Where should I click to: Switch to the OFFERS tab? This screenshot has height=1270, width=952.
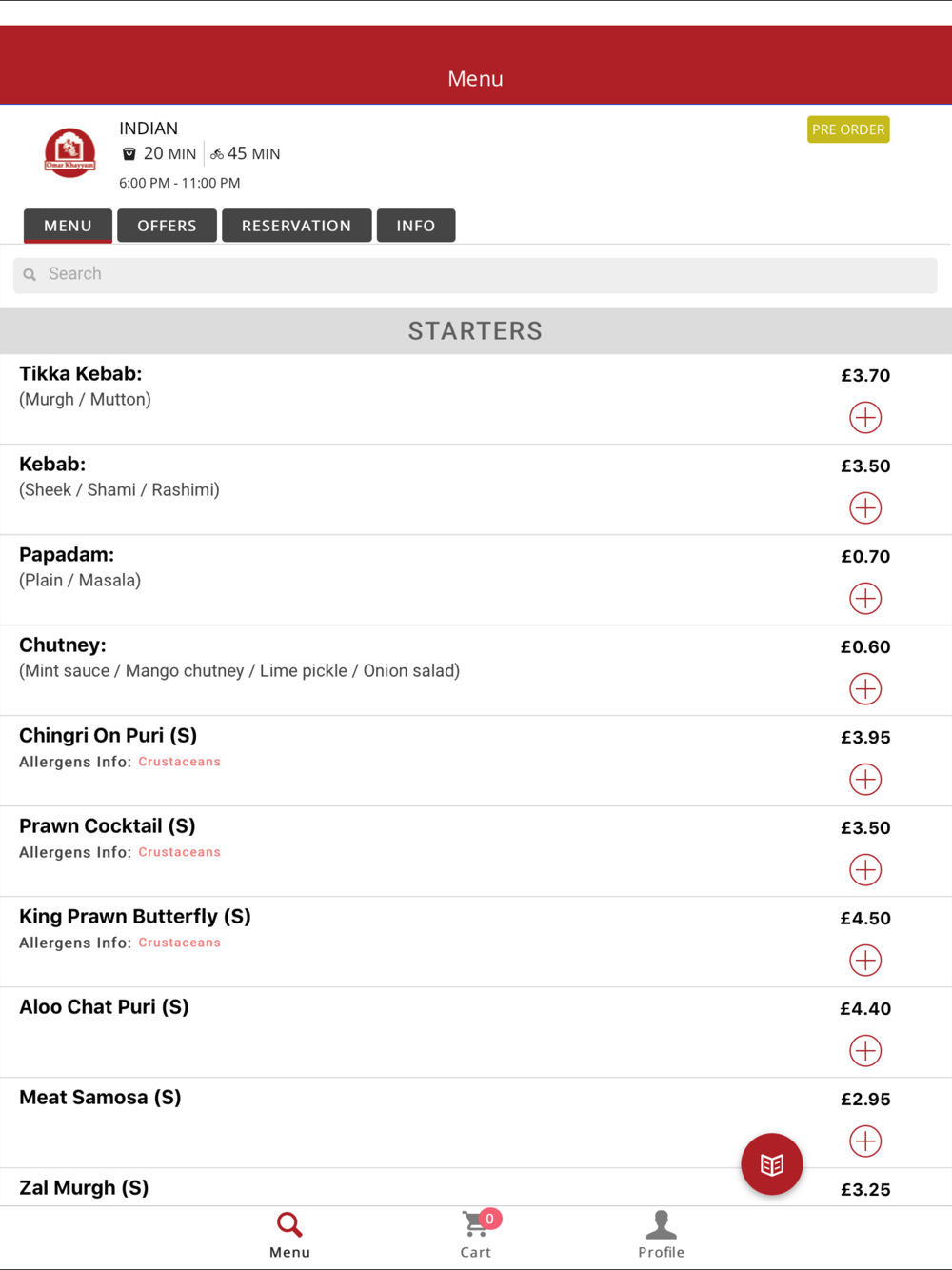click(167, 226)
